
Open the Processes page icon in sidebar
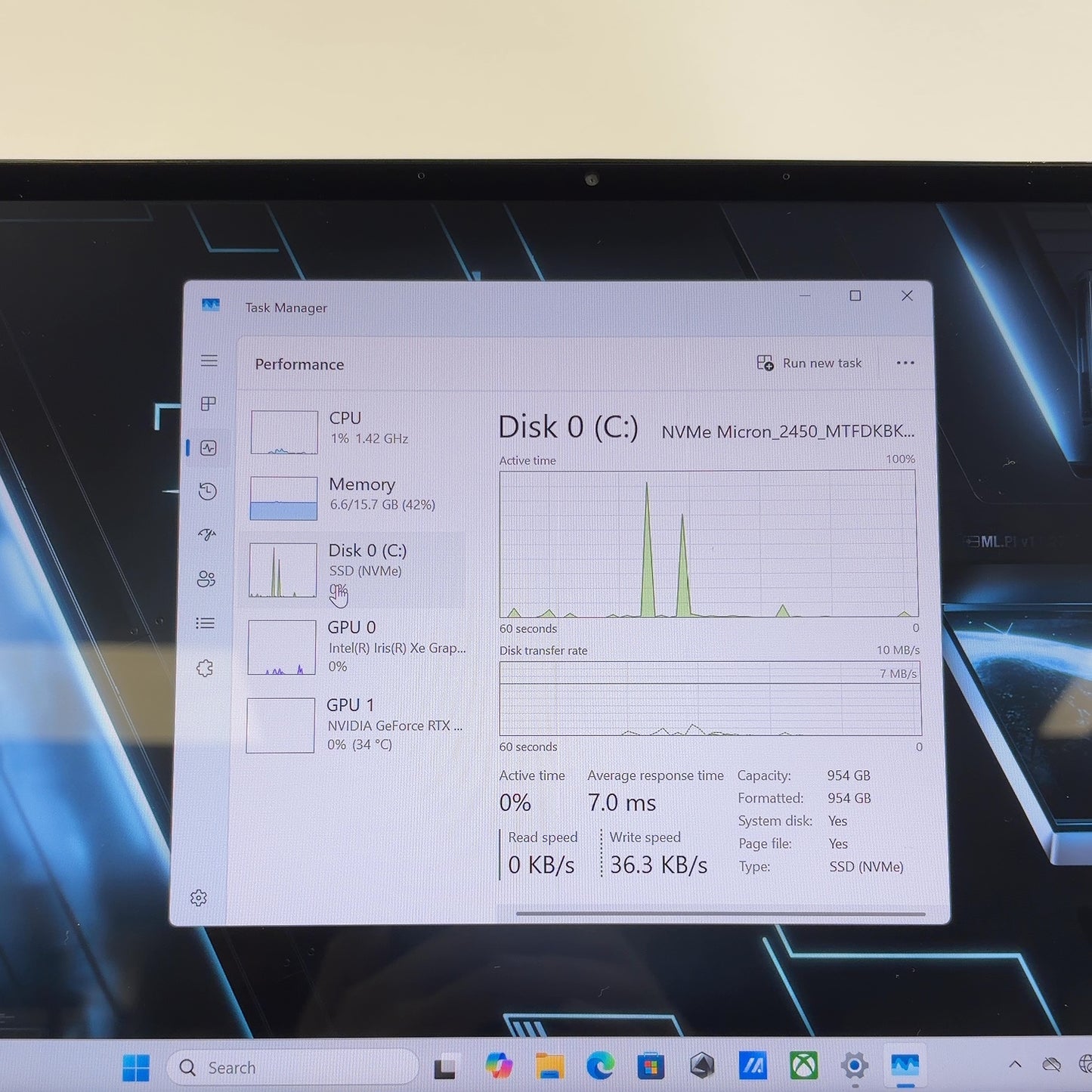[209, 404]
